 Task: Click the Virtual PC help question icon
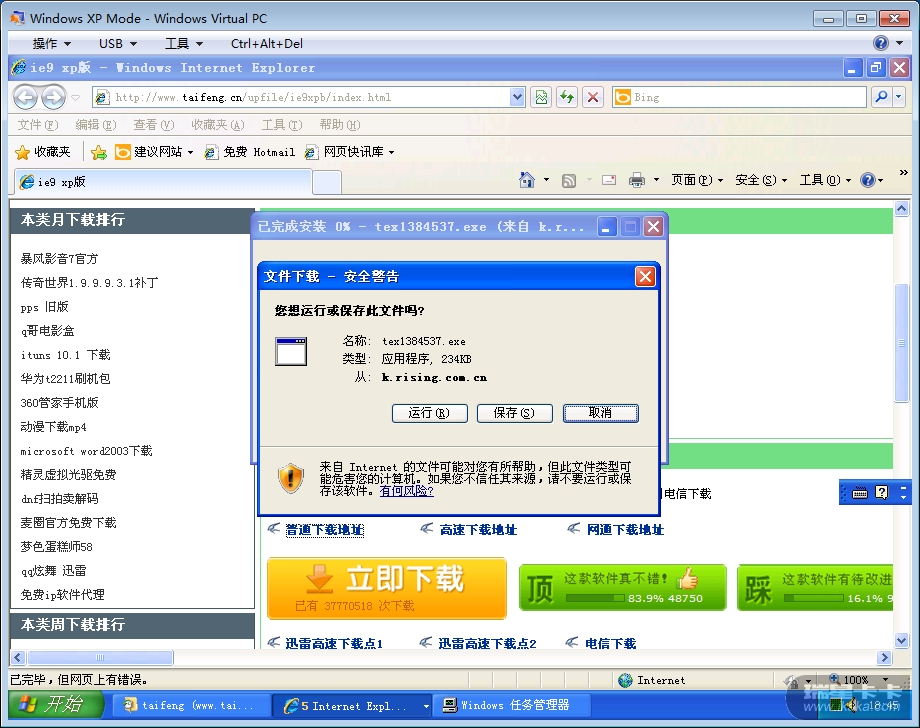point(881,43)
